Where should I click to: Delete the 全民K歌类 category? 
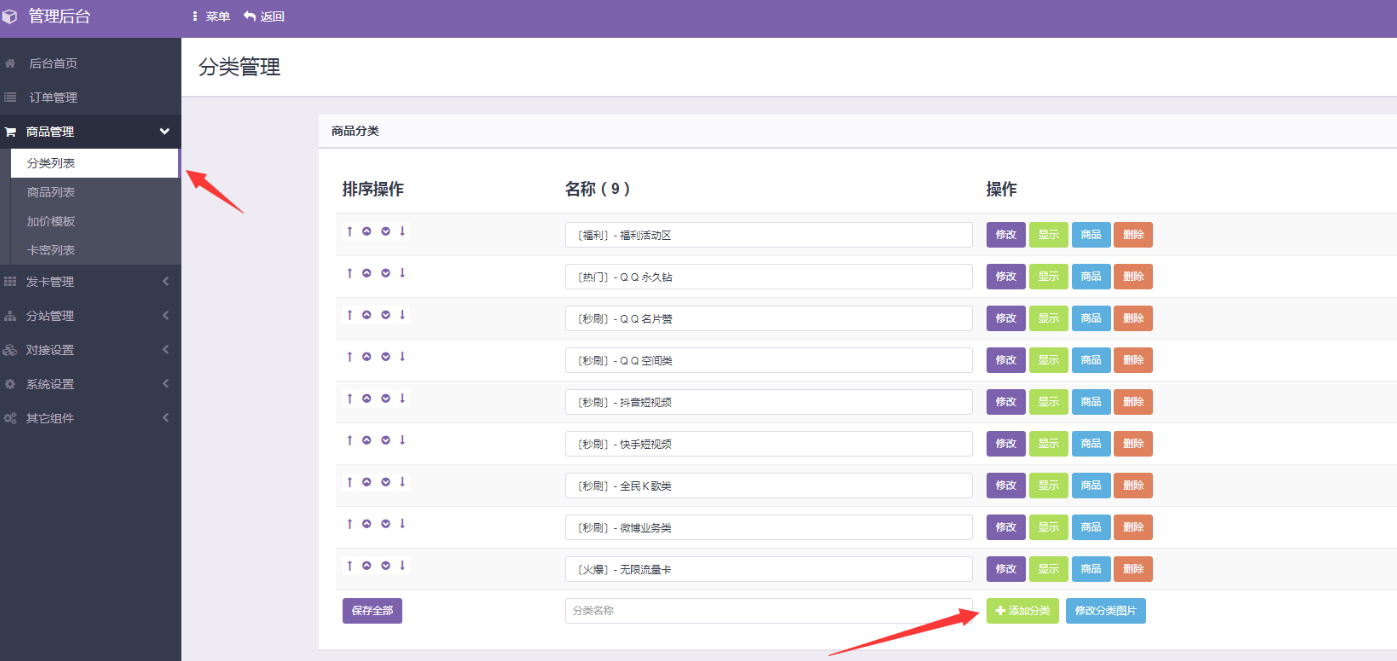pos(1133,485)
